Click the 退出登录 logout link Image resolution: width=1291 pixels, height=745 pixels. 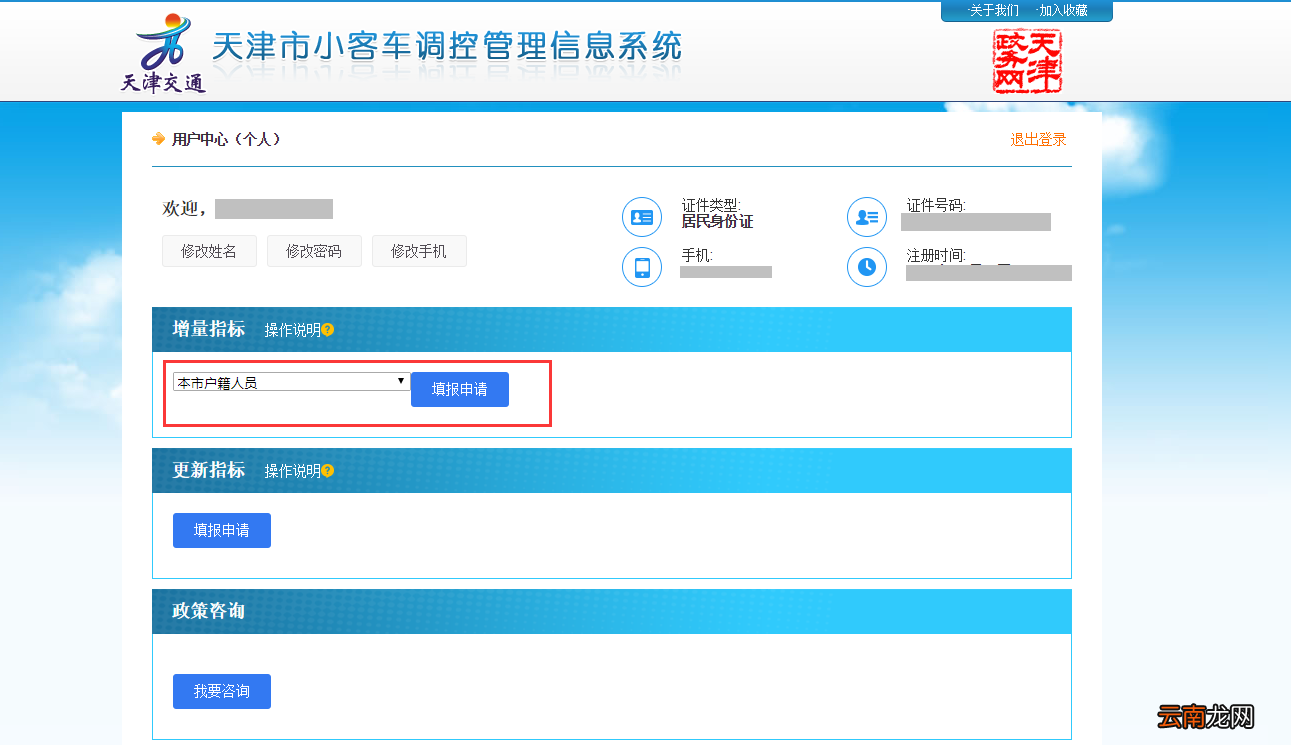click(x=1037, y=139)
